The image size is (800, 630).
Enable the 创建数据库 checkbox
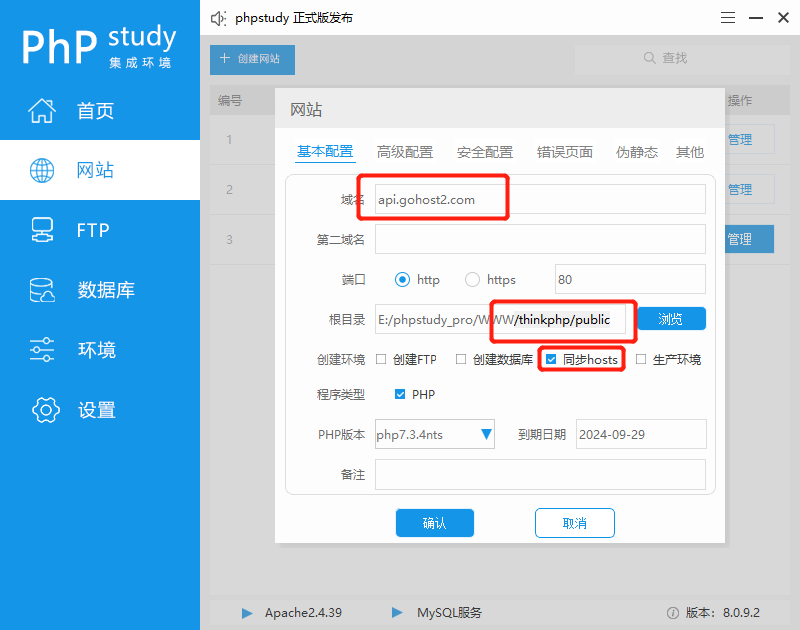[x=461, y=359]
